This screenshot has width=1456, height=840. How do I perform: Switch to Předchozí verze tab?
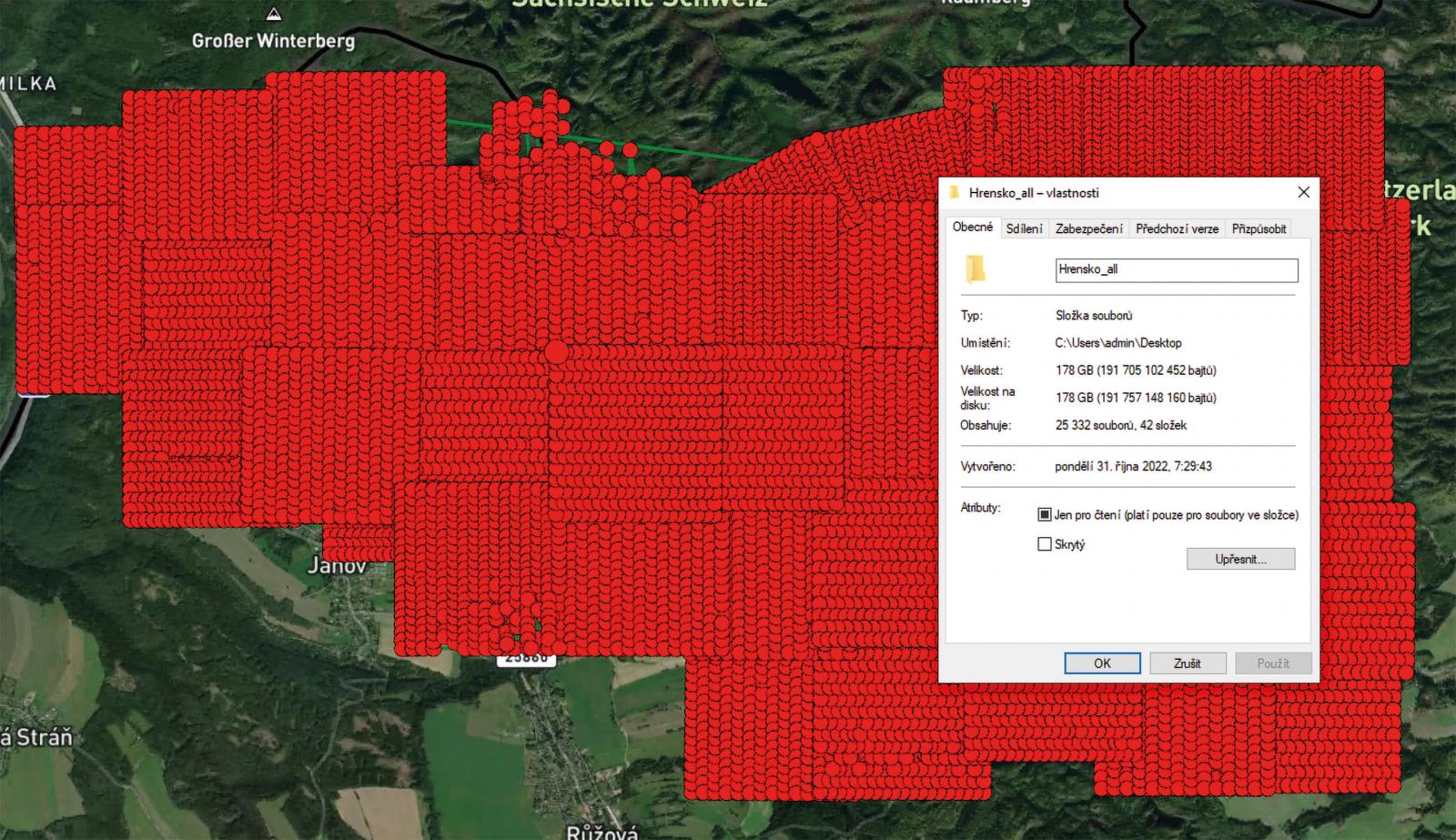1178,229
